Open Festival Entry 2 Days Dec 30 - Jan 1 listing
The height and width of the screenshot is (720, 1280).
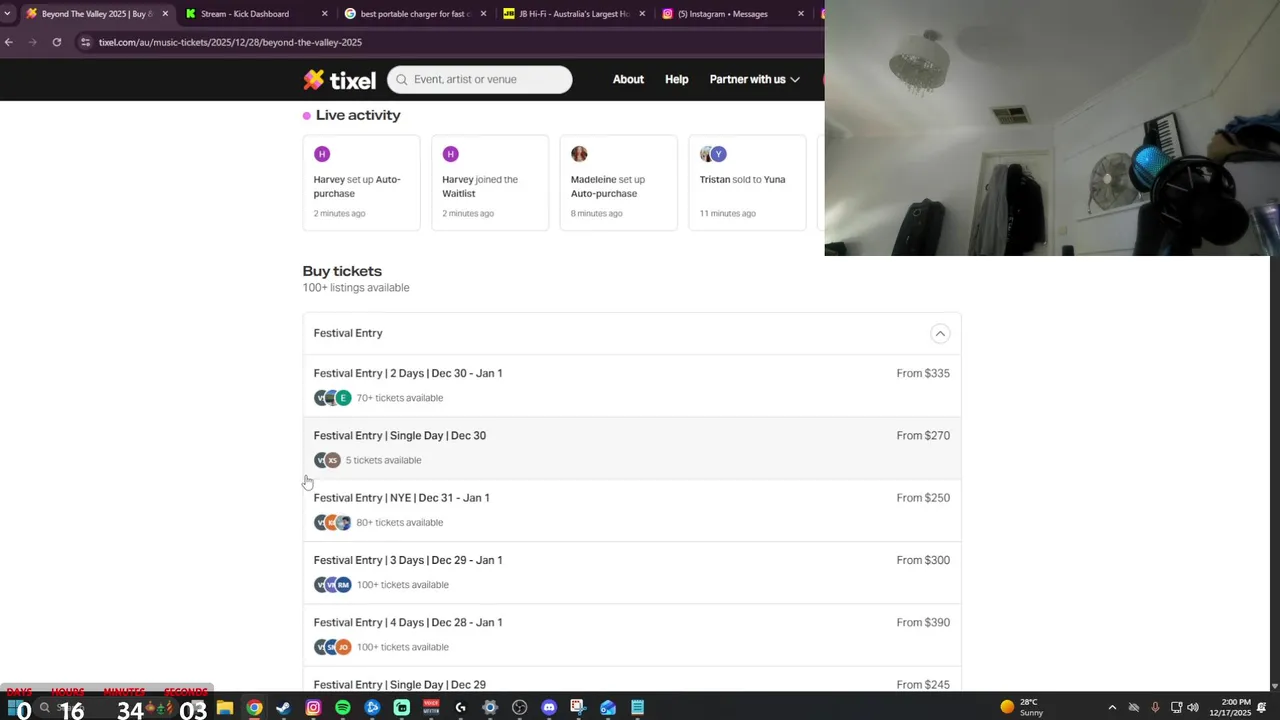click(632, 385)
